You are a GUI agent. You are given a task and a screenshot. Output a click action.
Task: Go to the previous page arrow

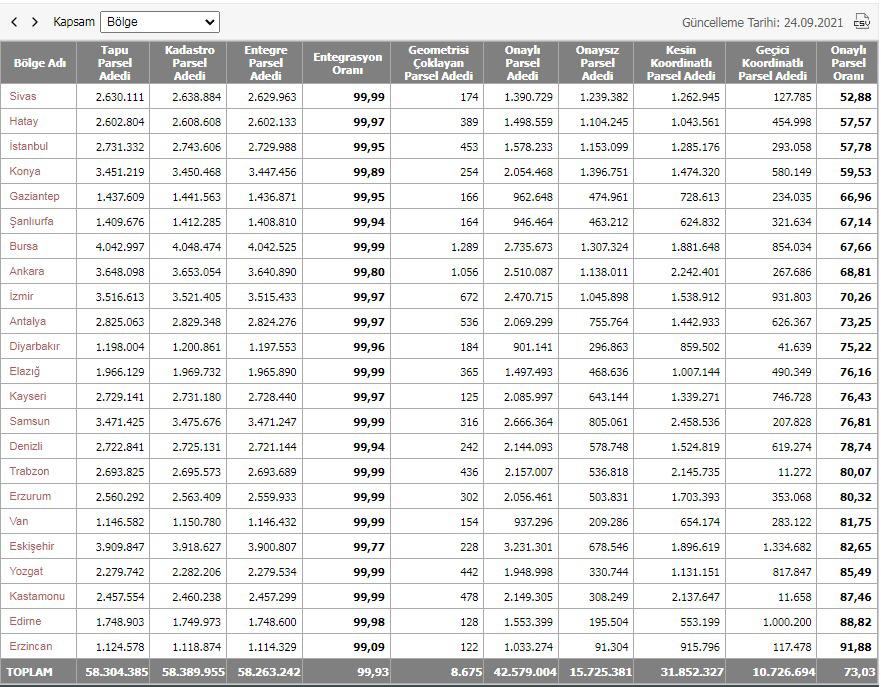coord(15,22)
